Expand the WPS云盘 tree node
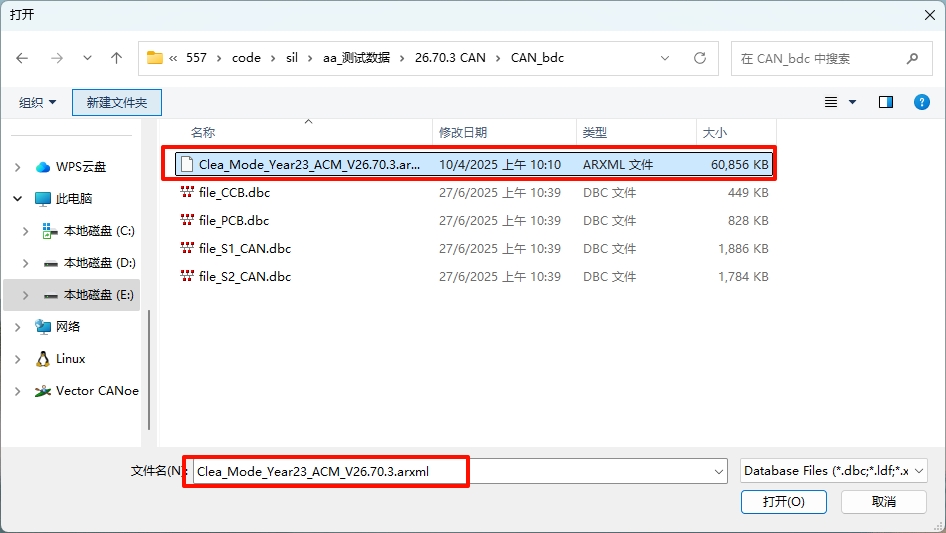This screenshot has width=946, height=533. coord(18,167)
